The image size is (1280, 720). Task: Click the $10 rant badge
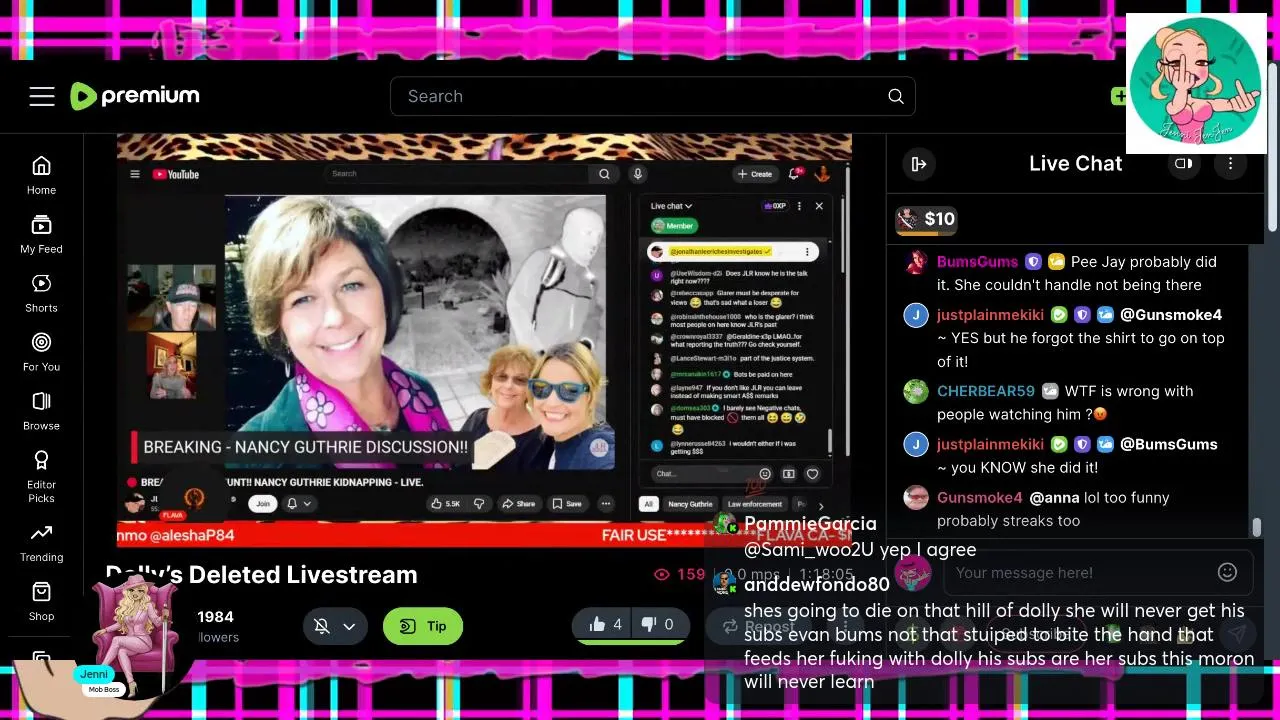coord(927,220)
